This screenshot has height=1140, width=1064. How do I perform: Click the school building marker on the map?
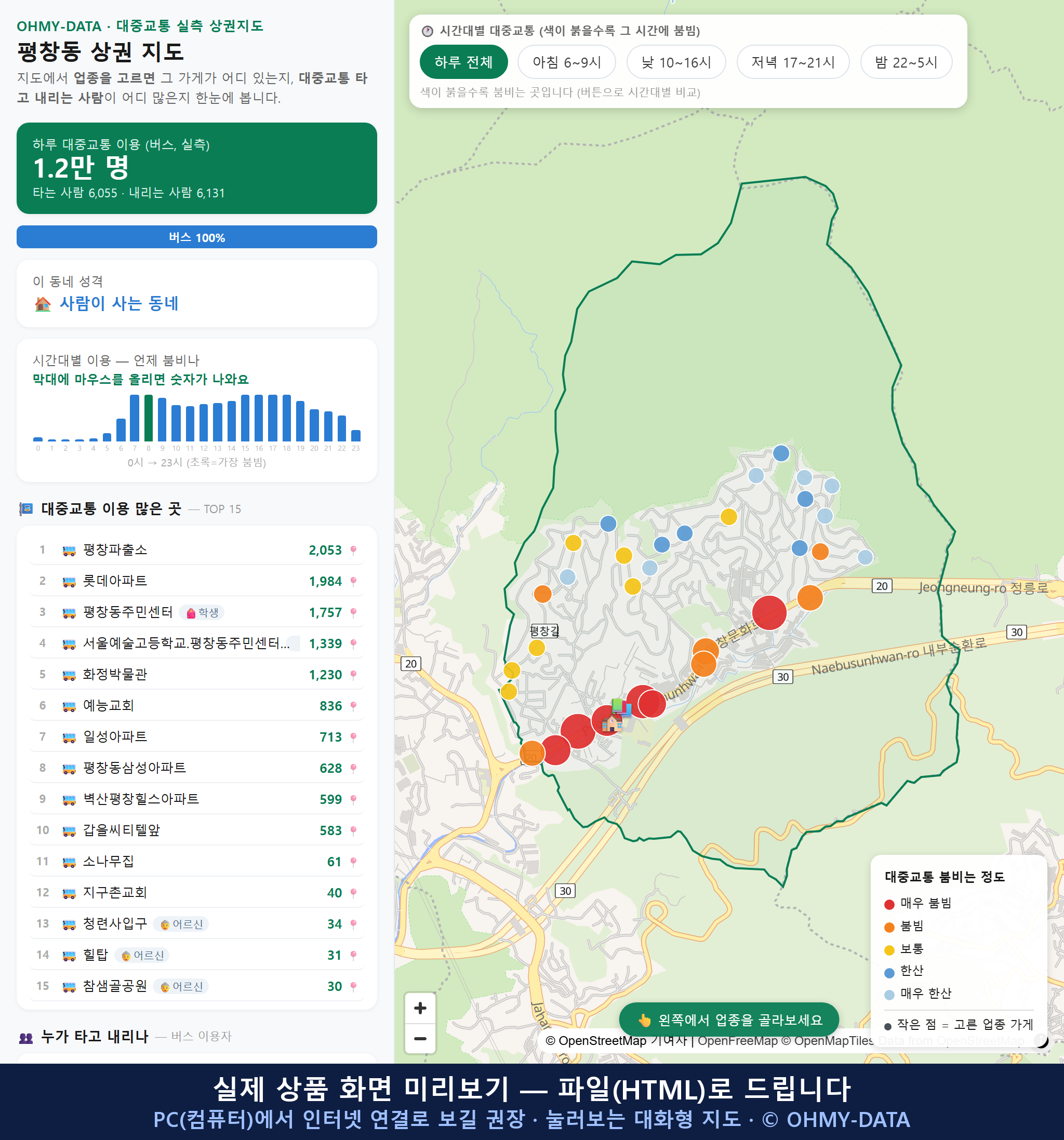pos(612,722)
